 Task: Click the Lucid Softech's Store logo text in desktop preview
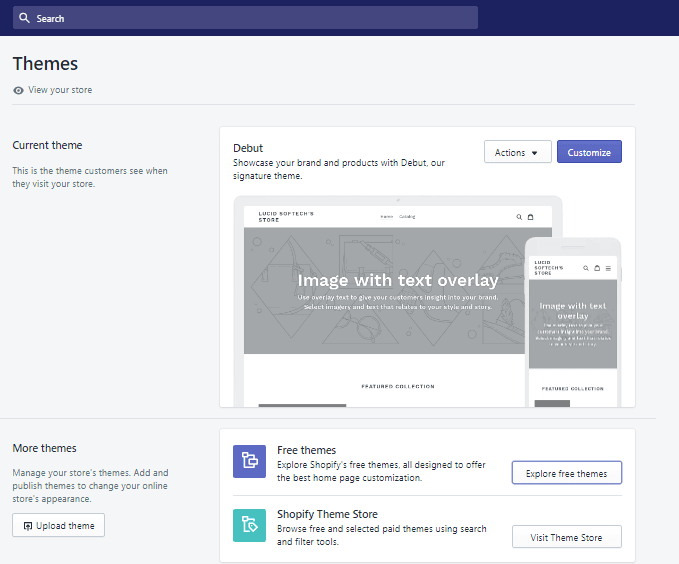(286, 217)
